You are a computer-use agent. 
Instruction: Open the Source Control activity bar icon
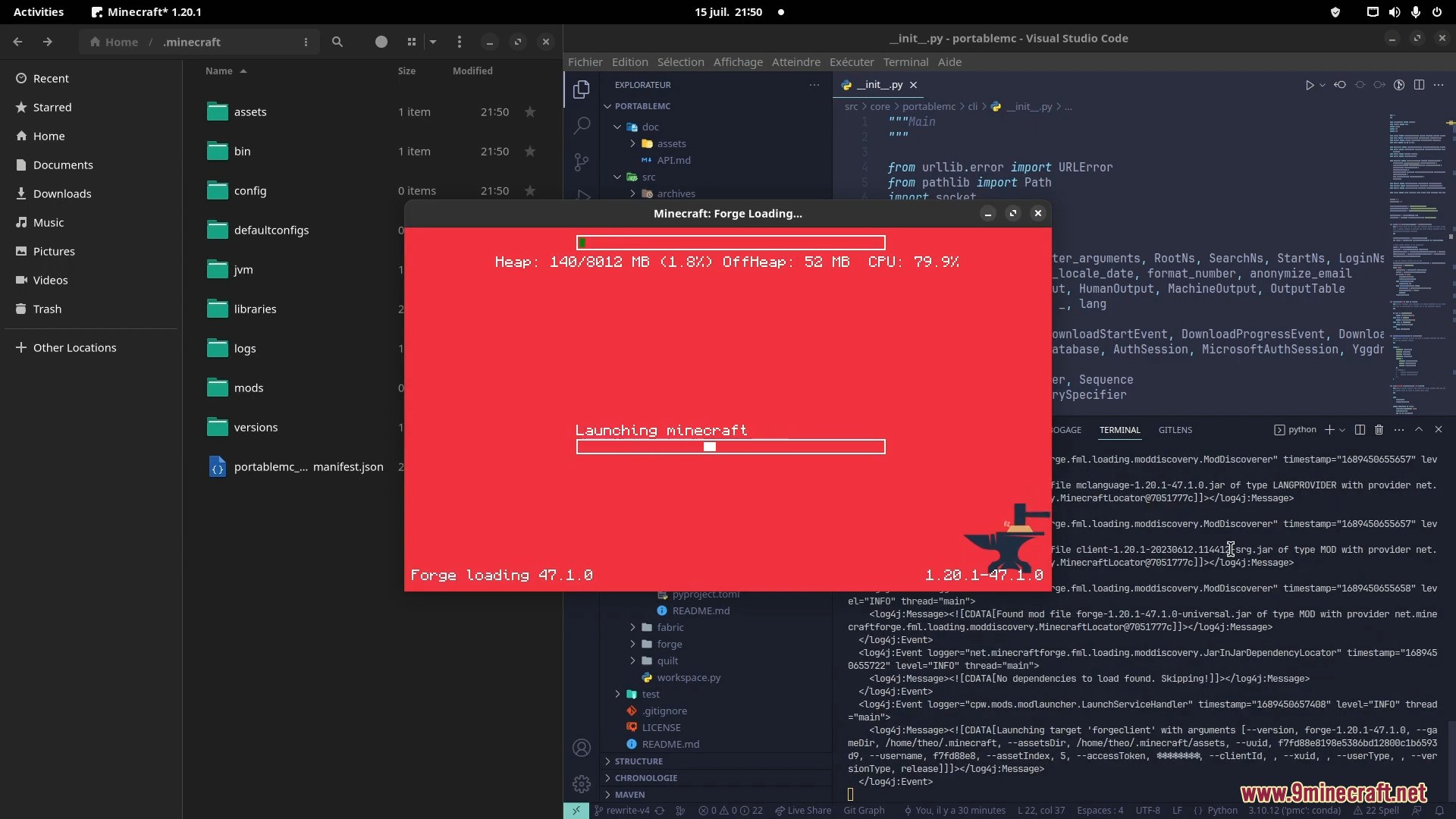(x=582, y=162)
